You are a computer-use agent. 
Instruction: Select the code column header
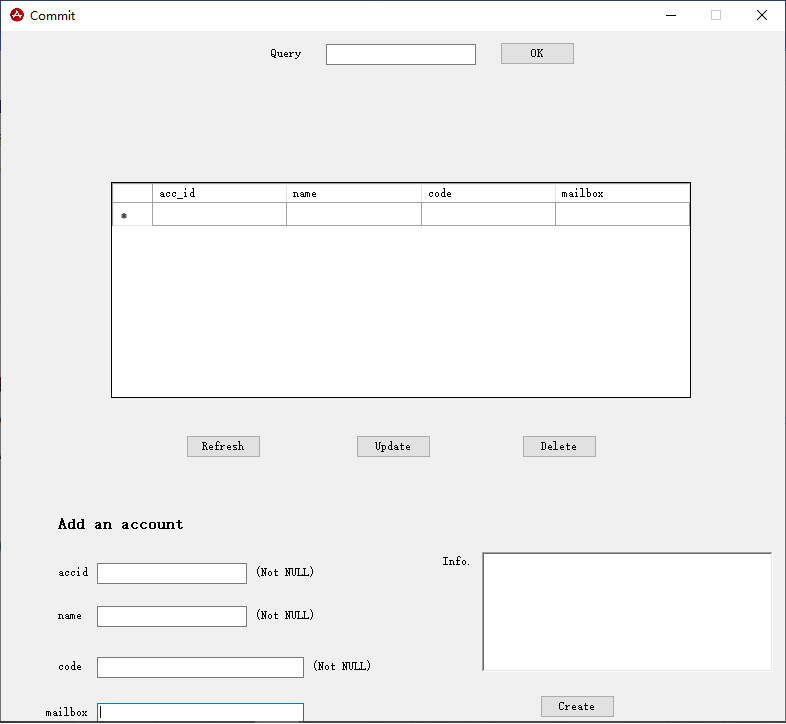[488, 194]
